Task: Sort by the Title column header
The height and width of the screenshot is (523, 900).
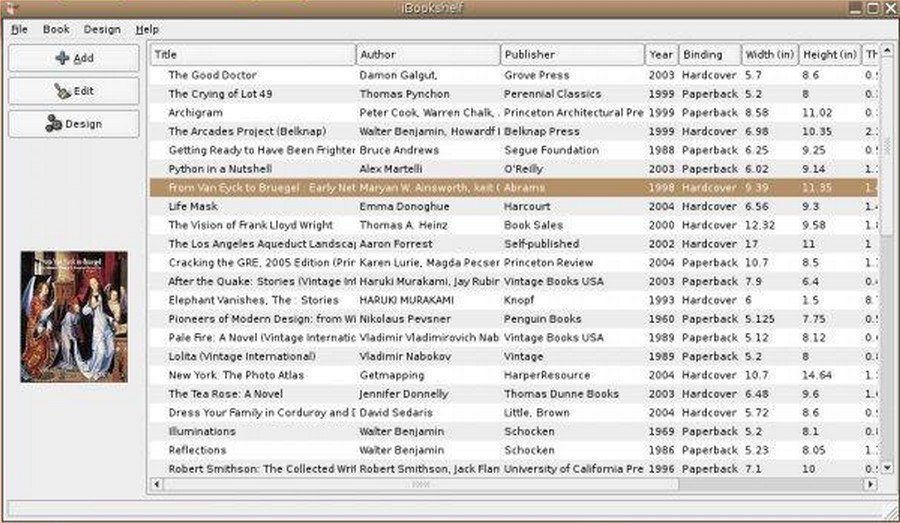Action: tap(253, 55)
